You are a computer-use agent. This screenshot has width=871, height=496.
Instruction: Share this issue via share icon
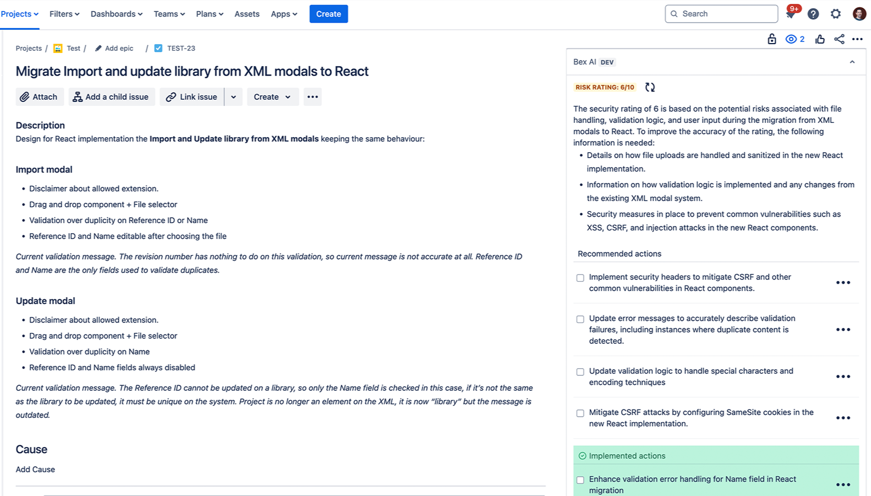pyautogui.click(x=839, y=39)
